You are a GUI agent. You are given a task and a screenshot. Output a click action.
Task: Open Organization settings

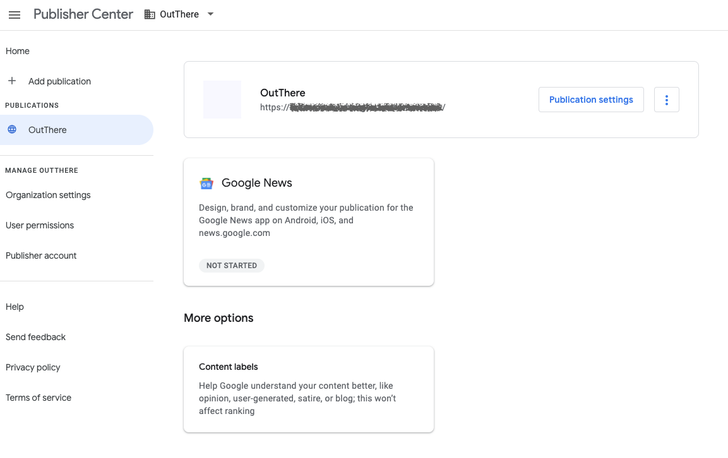pos(48,195)
